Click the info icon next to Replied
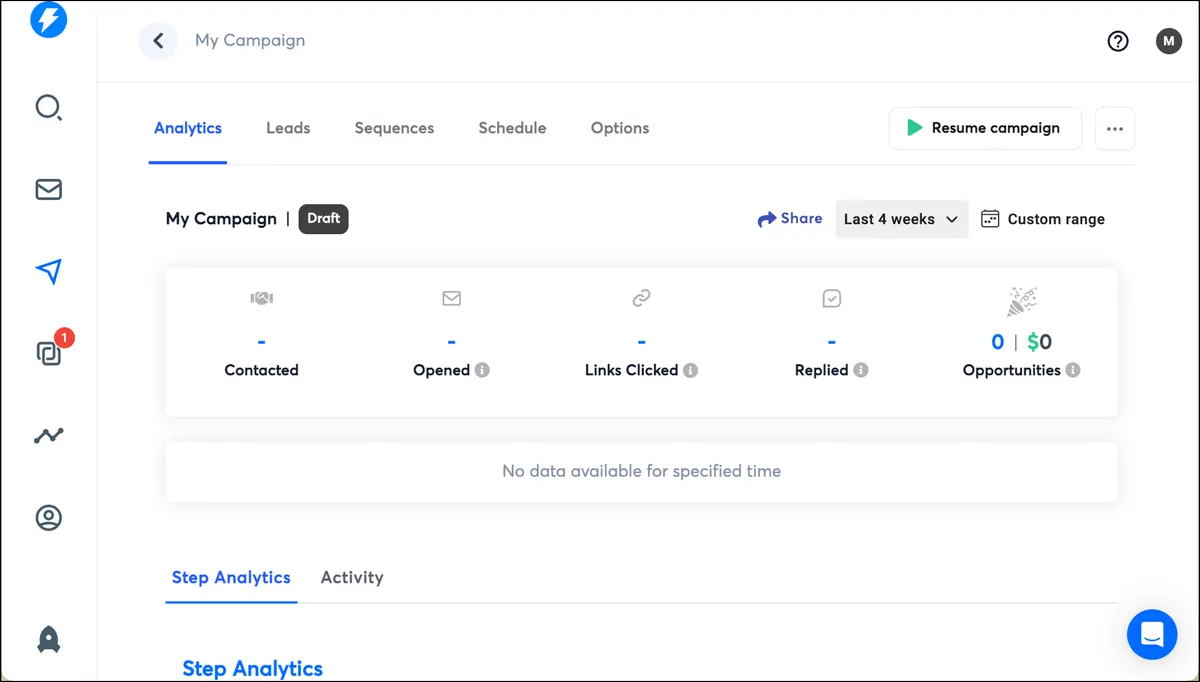Screen dimensions: 1200x682 [x=861, y=370]
